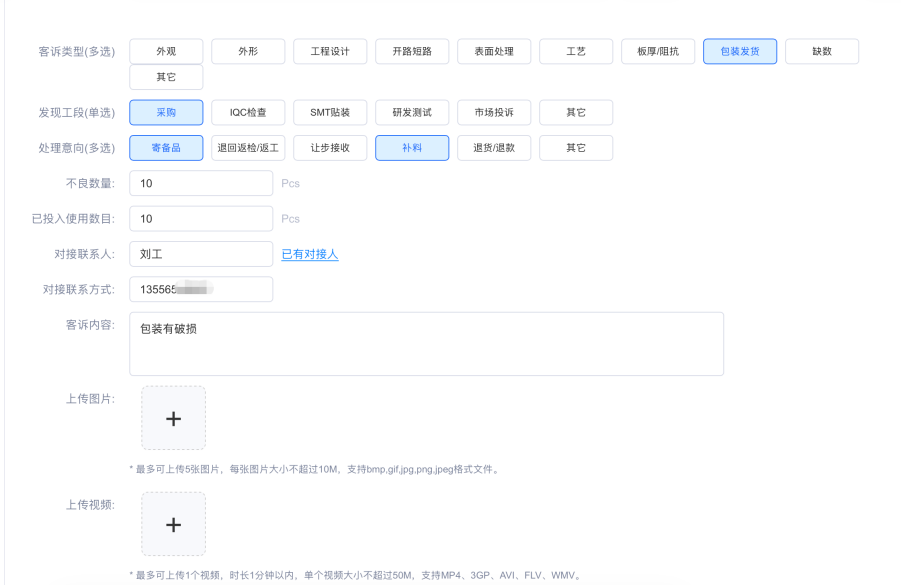Deselect the 包装发货 complaint type
901x585 pixels.
739,51
